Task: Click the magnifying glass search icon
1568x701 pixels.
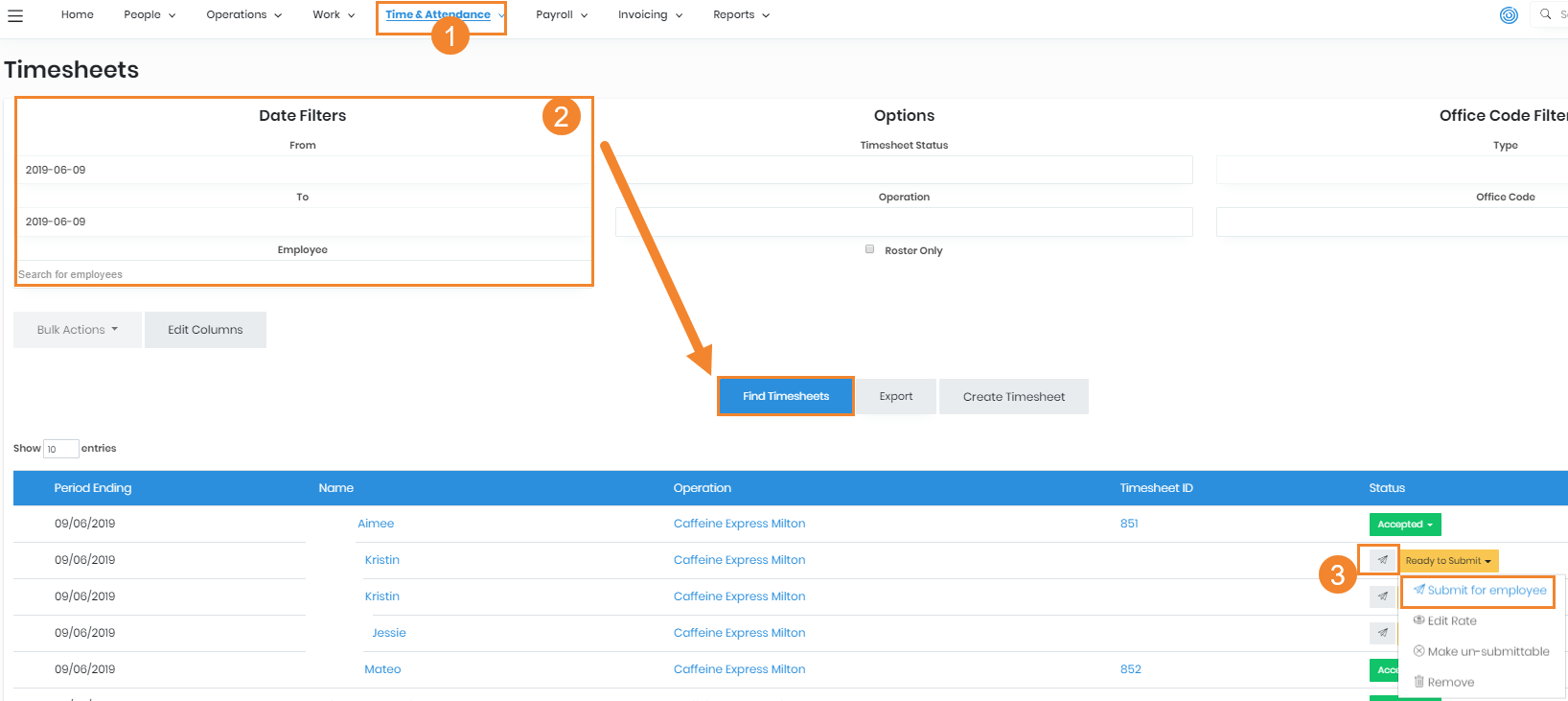Action: click(x=1545, y=14)
